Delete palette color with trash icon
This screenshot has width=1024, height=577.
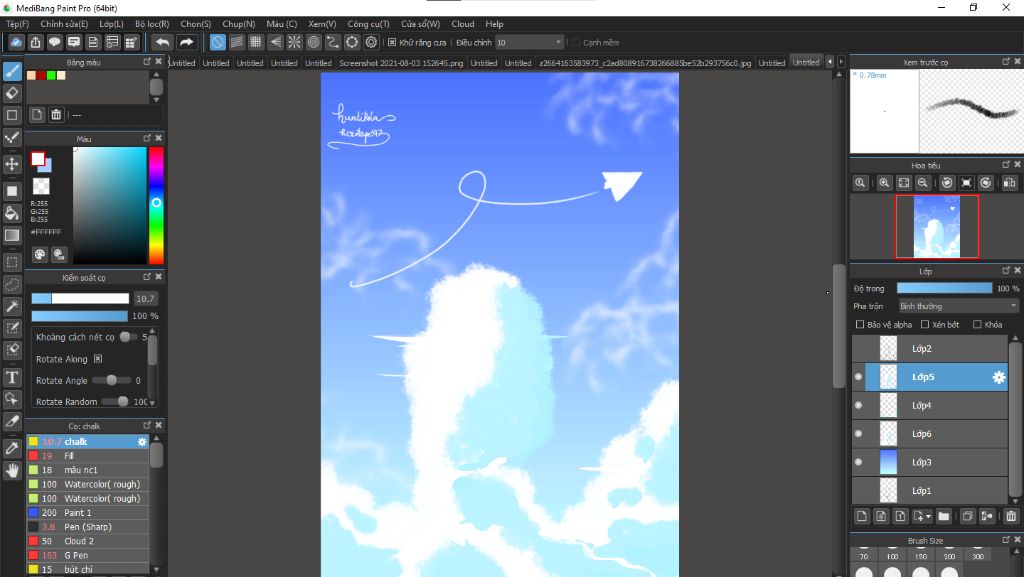56,115
